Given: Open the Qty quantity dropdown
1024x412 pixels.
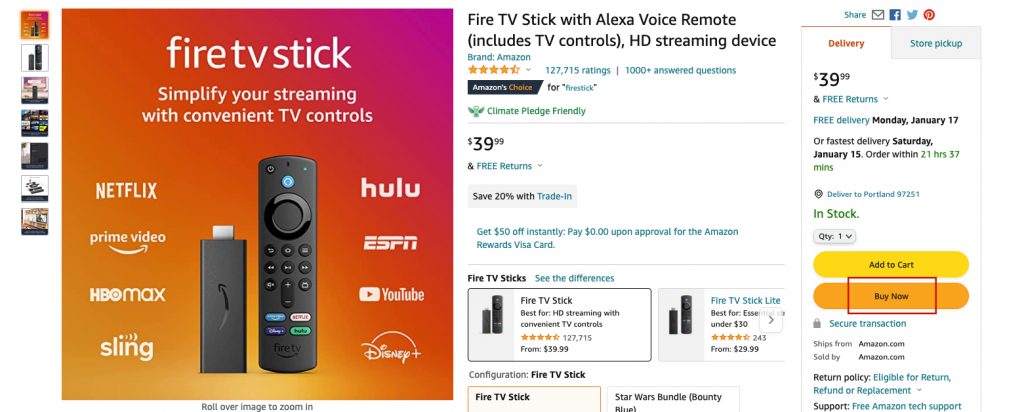Looking at the screenshot, I should coord(835,236).
